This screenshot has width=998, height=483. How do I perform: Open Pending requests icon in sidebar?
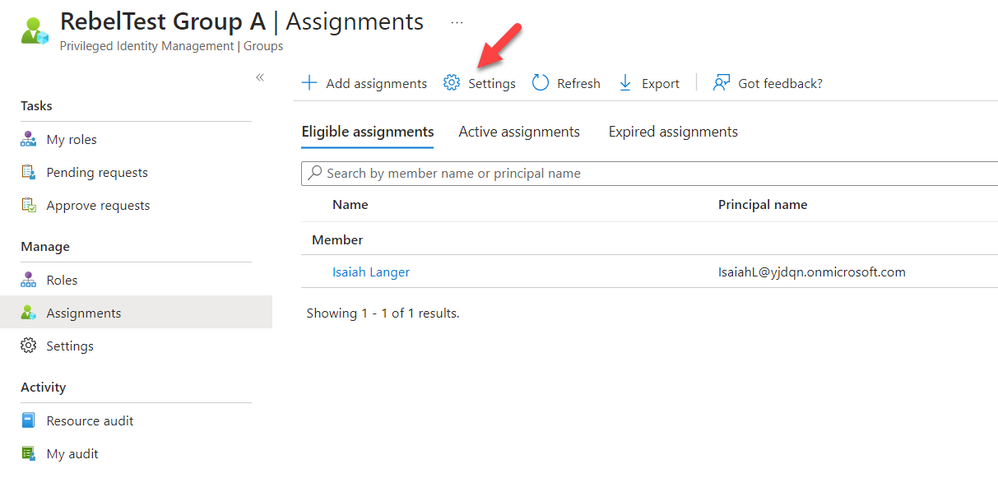tap(28, 173)
